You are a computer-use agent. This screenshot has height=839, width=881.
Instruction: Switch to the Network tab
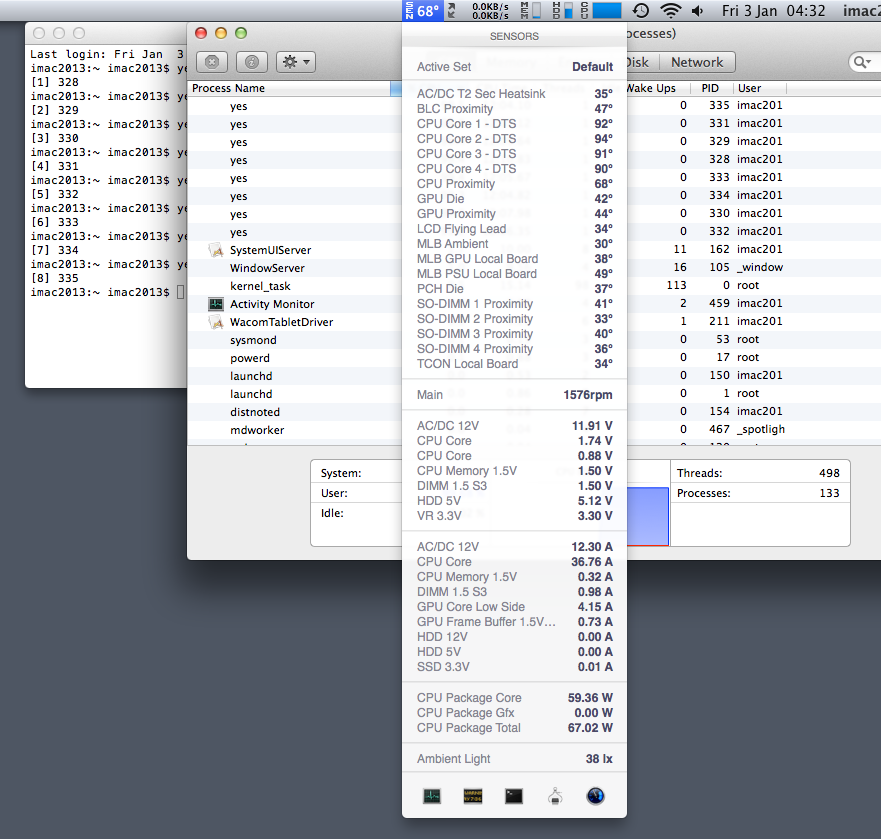pyautogui.click(x=697, y=62)
